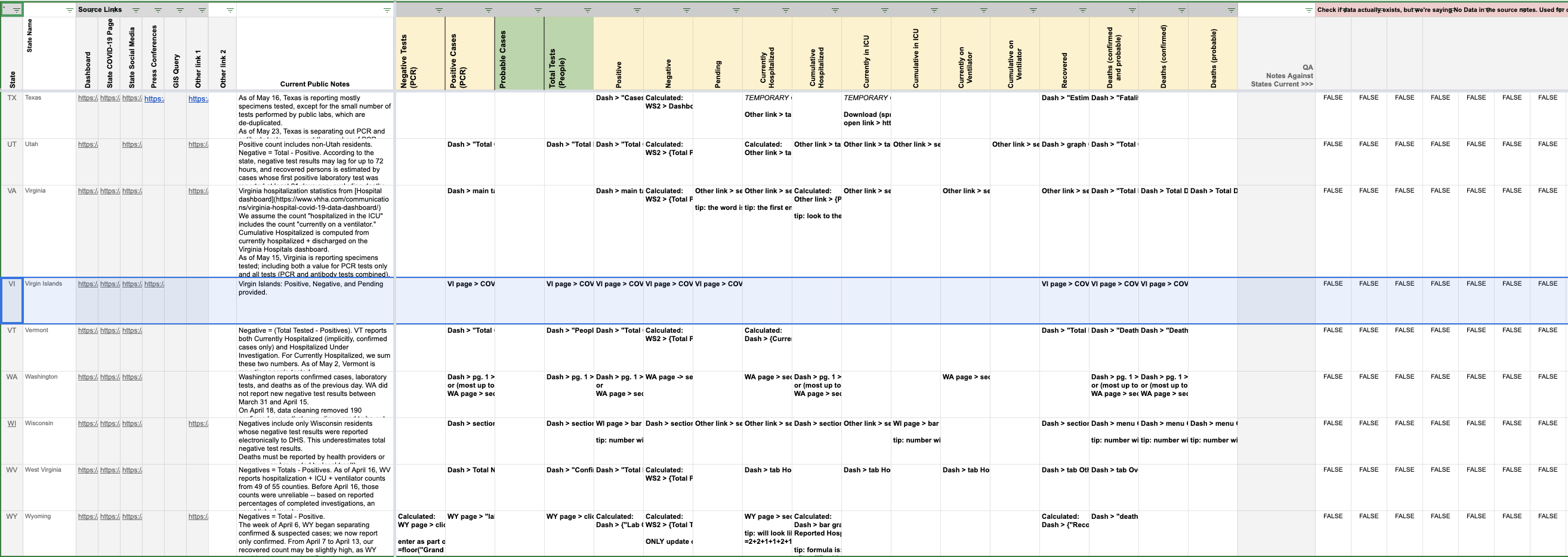Open filter icon above Pending column
Image resolution: width=1568 pixels, height=557 pixels.
[736, 10]
